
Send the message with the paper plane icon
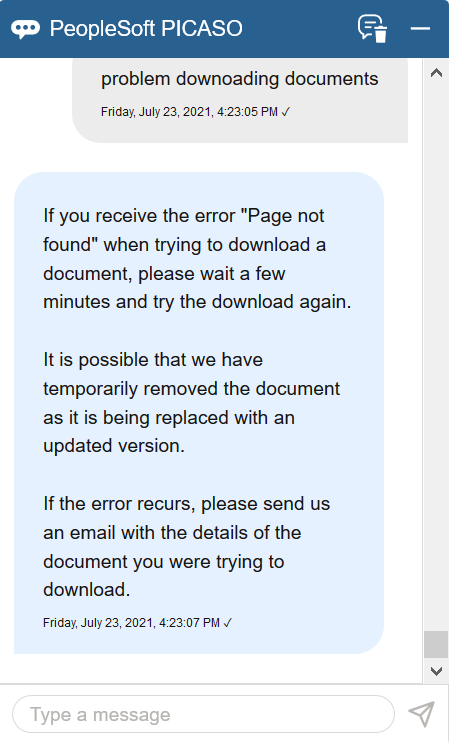pyautogui.click(x=421, y=714)
